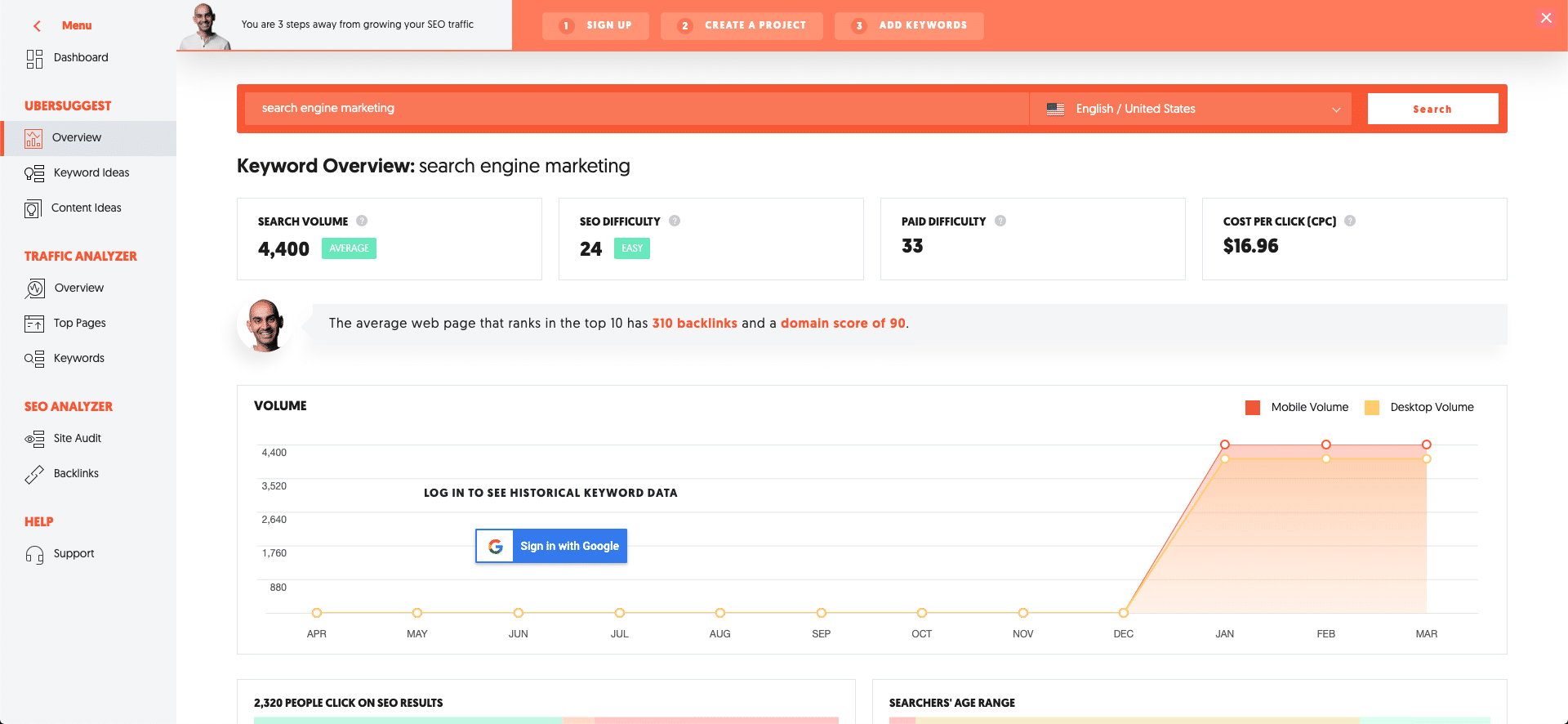Click the United States flag icon
The width and height of the screenshot is (1568, 724).
tap(1055, 109)
